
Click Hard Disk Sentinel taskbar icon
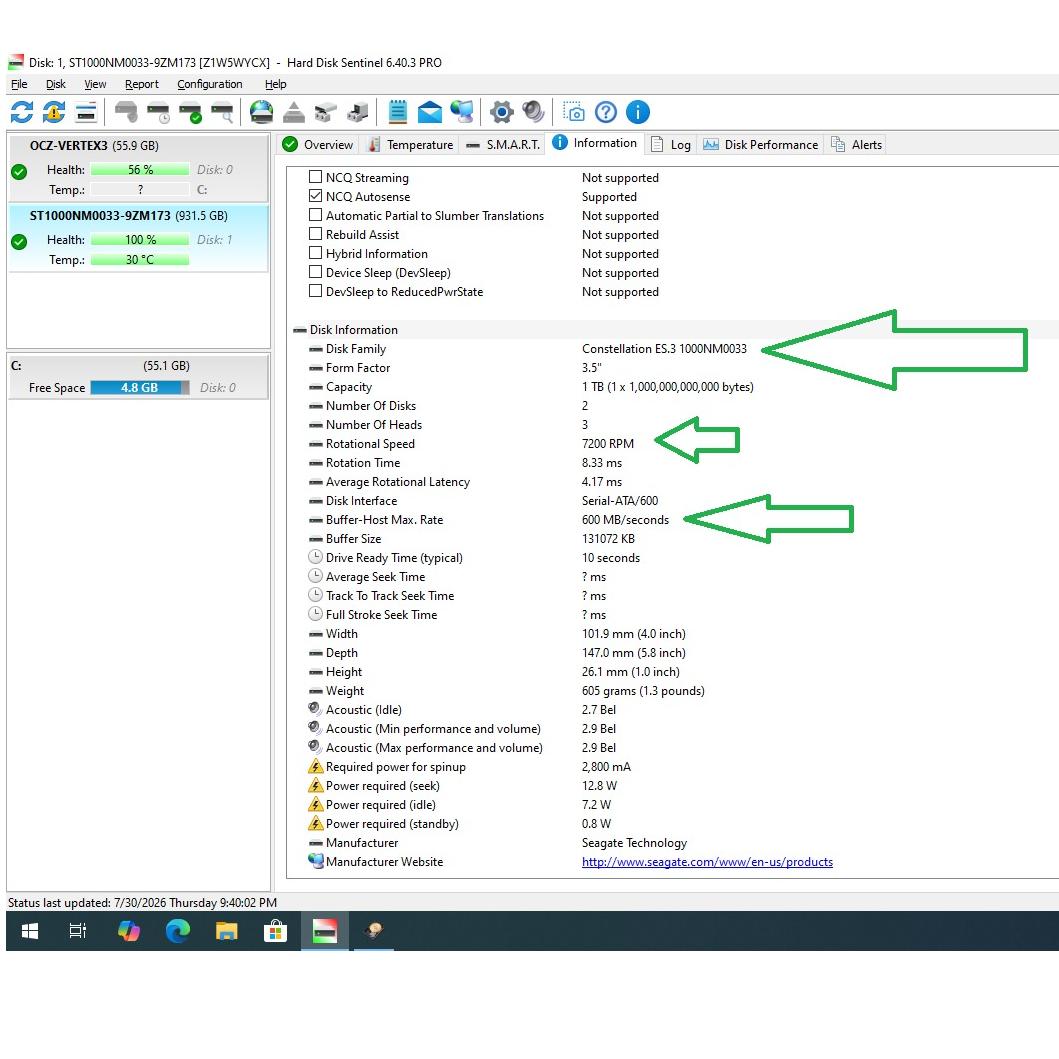pos(325,931)
